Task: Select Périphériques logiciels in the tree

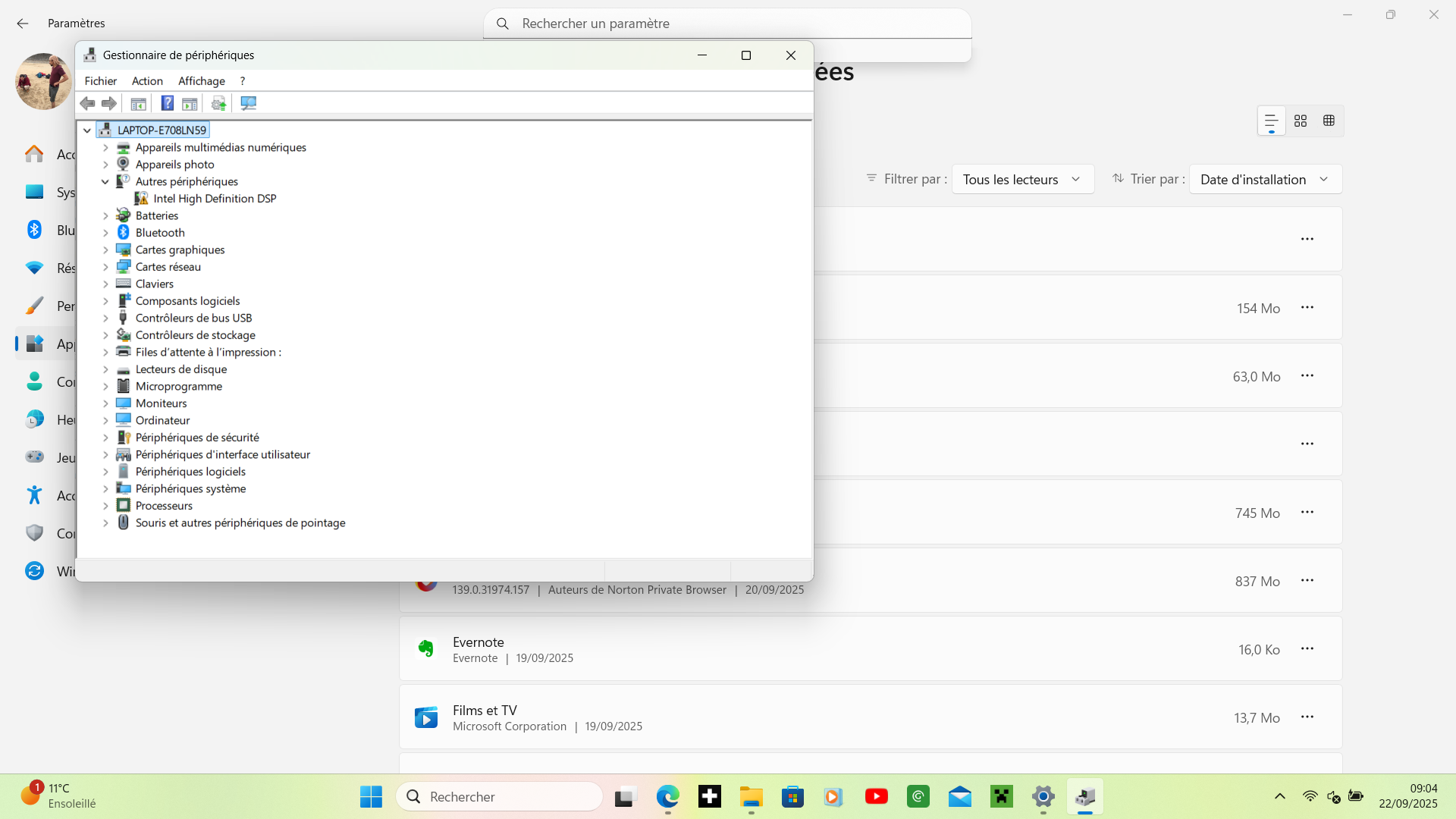Action: click(x=190, y=472)
